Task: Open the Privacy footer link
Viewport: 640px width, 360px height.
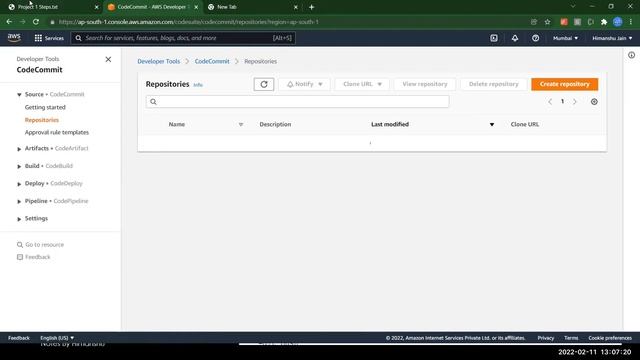Action: click(546, 338)
